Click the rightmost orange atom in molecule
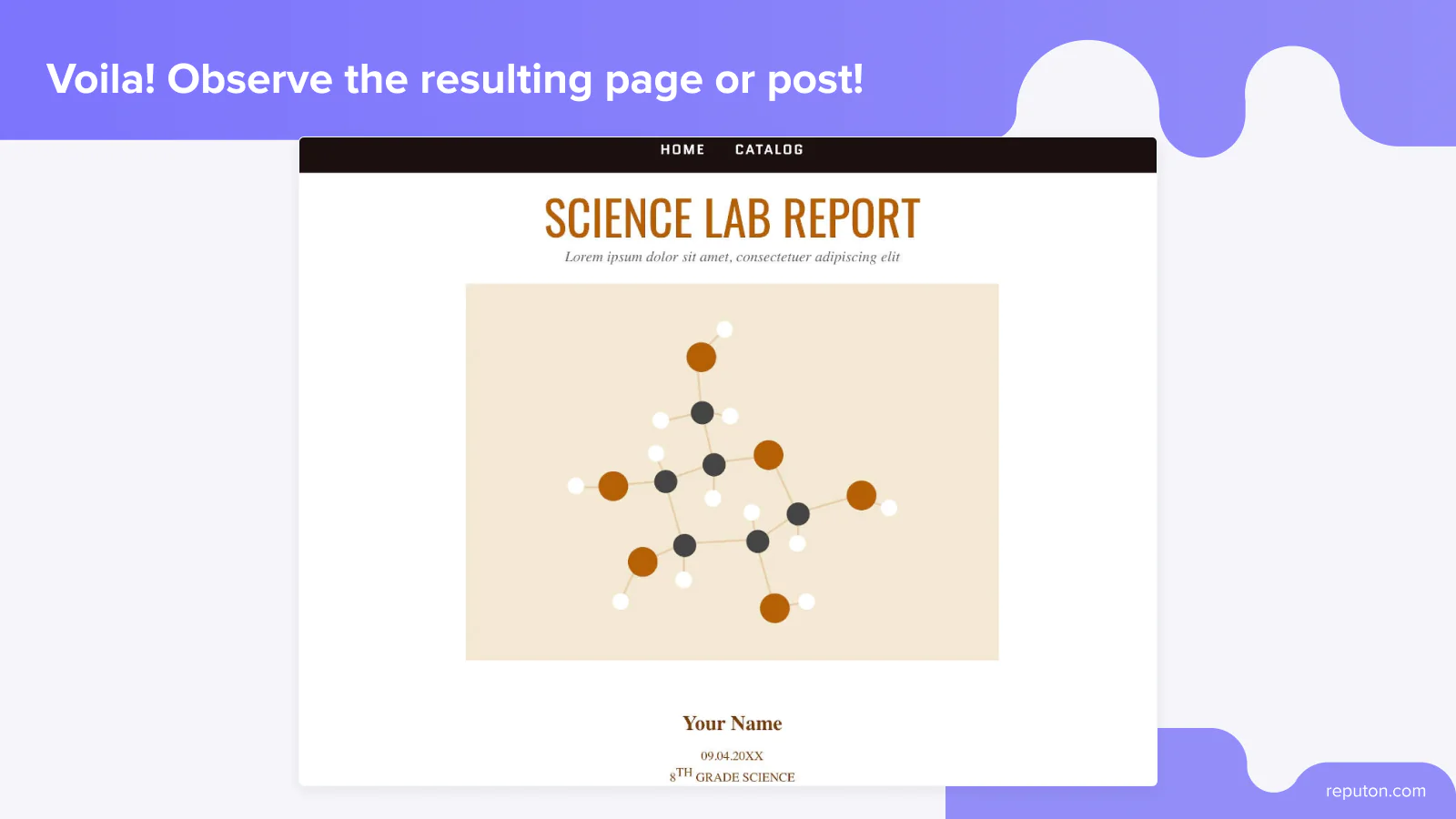 click(x=861, y=495)
